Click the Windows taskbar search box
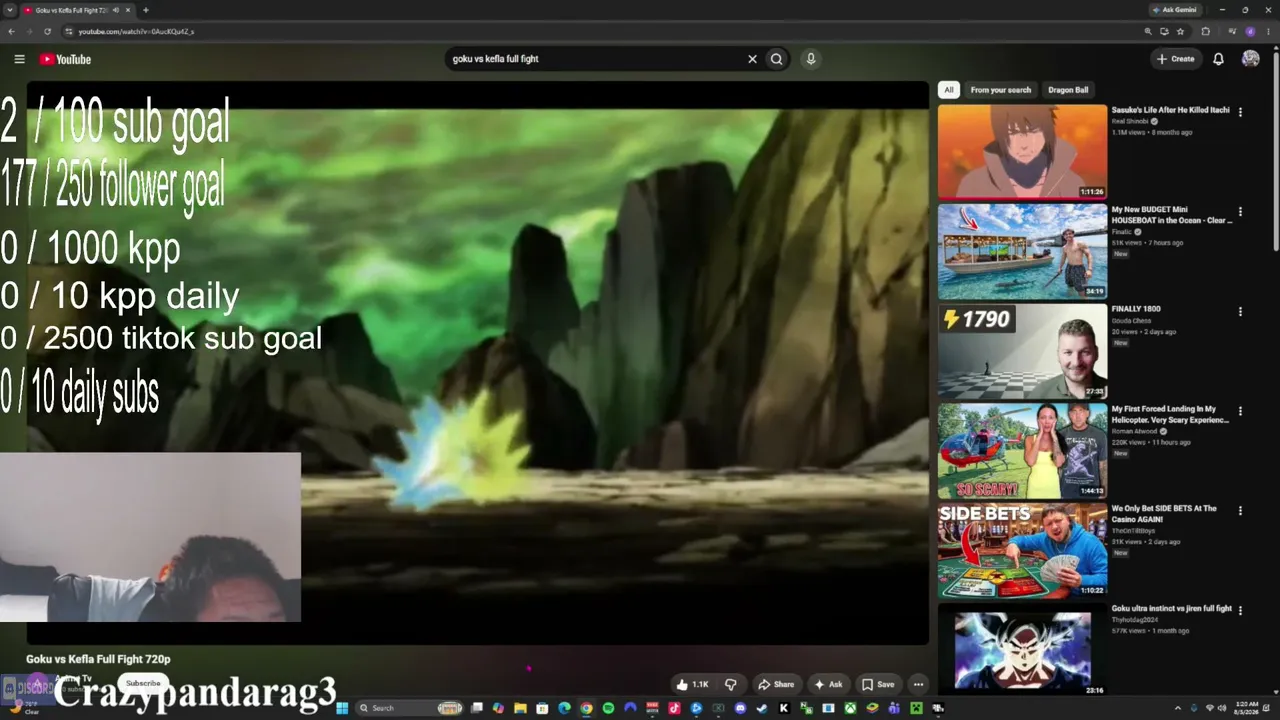Image resolution: width=1280 pixels, height=720 pixels. click(409, 708)
